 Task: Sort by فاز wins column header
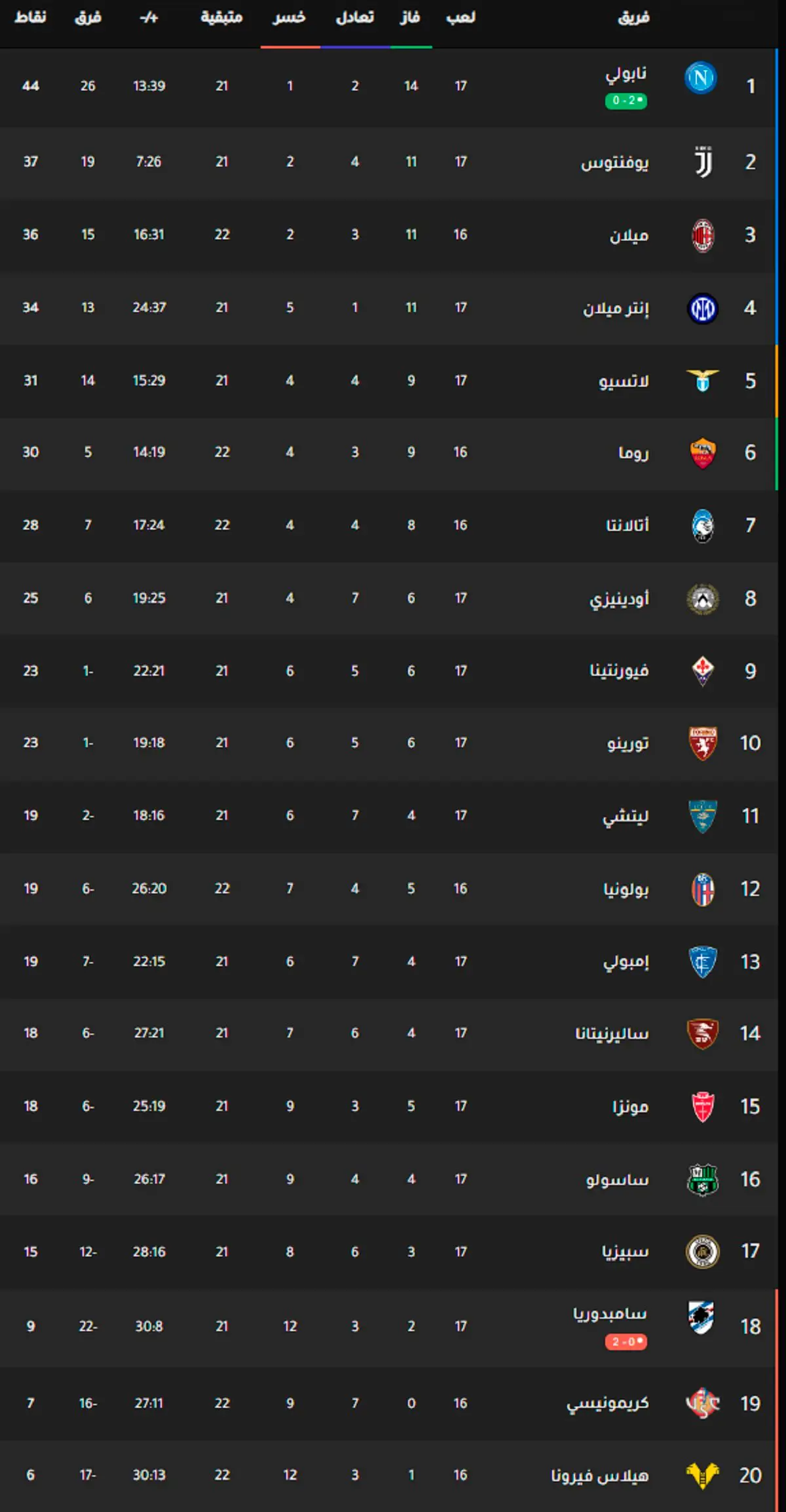click(x=410, y=17)
